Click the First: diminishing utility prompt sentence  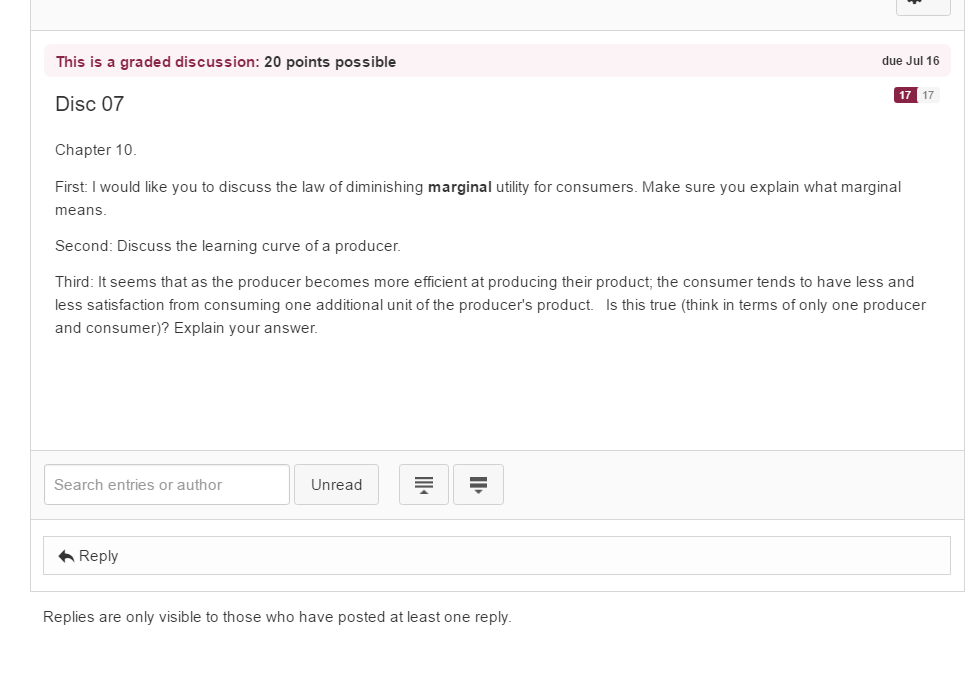[478, 198]
